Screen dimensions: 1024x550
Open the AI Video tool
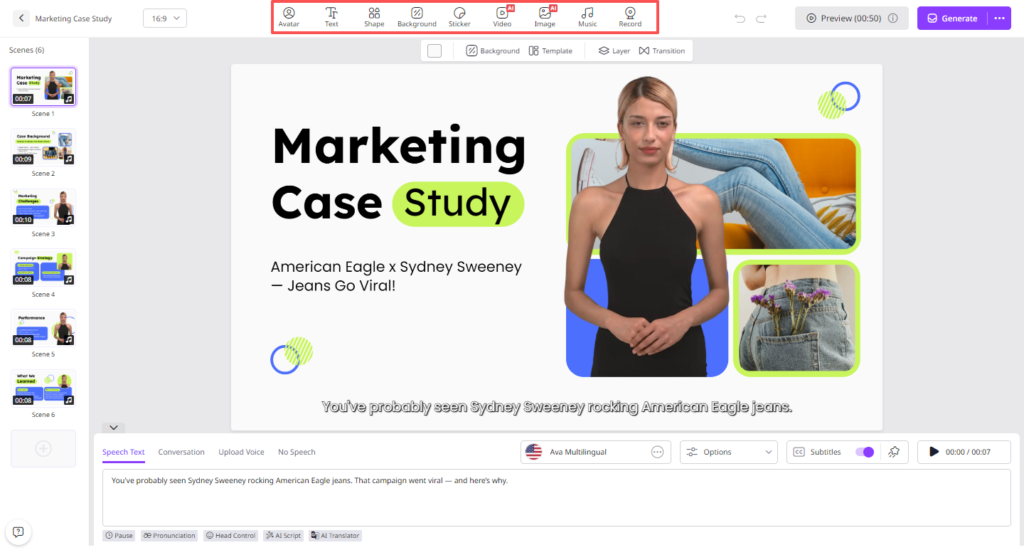click(502, 17)
